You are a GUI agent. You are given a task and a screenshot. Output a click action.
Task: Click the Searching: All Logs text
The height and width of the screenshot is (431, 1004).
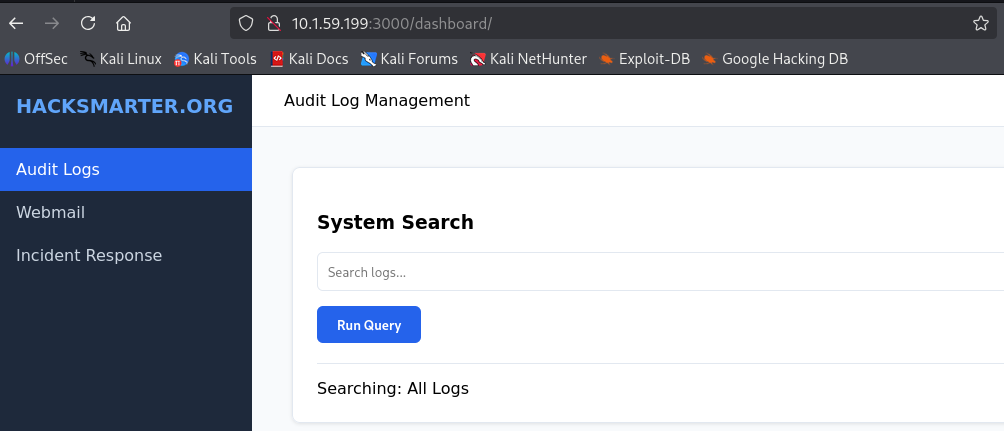[393, 388]
